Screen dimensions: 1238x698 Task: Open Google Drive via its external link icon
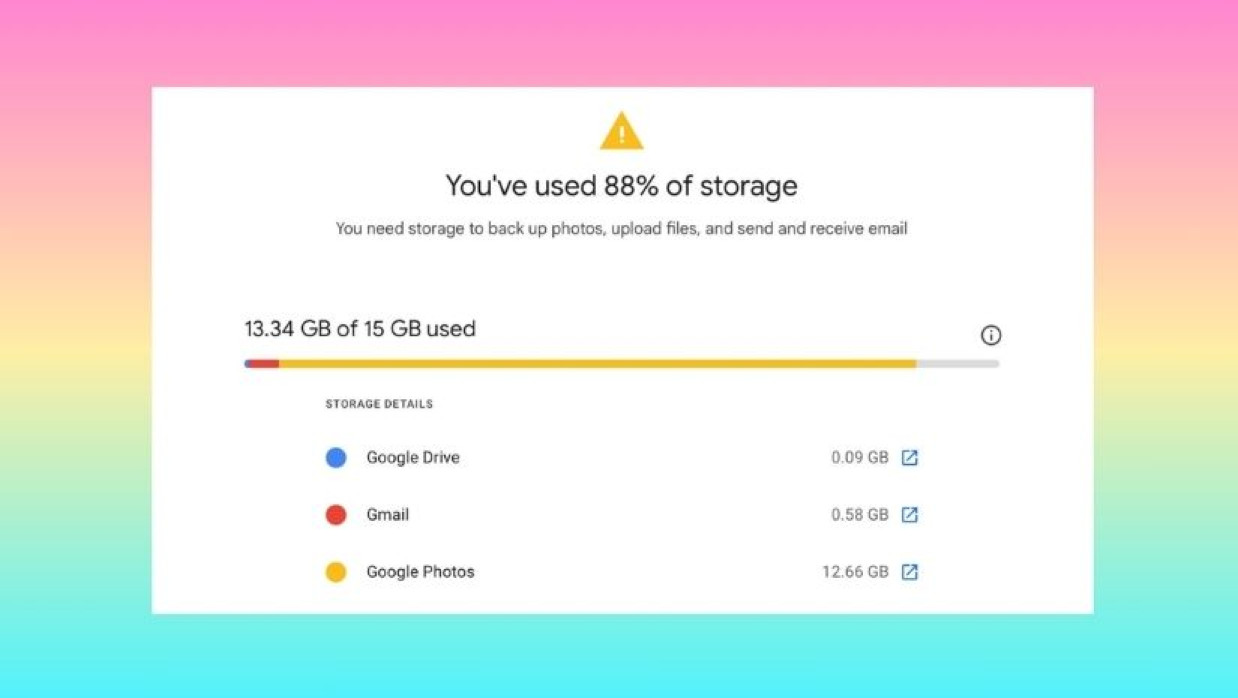point(909,457)
